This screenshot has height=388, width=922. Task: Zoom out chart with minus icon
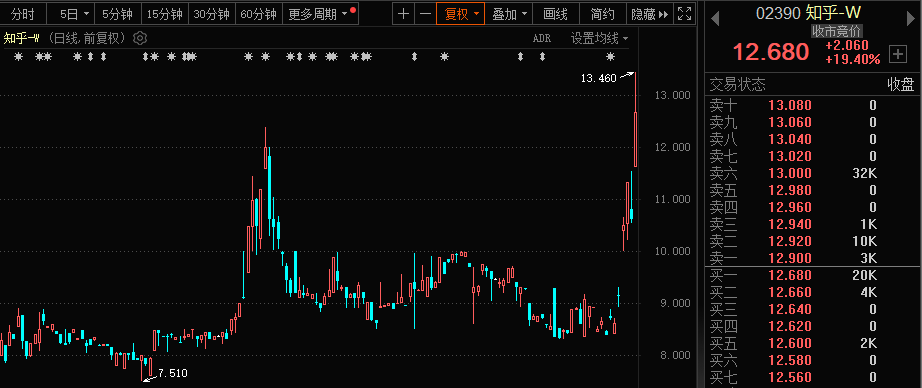point(425,14)
